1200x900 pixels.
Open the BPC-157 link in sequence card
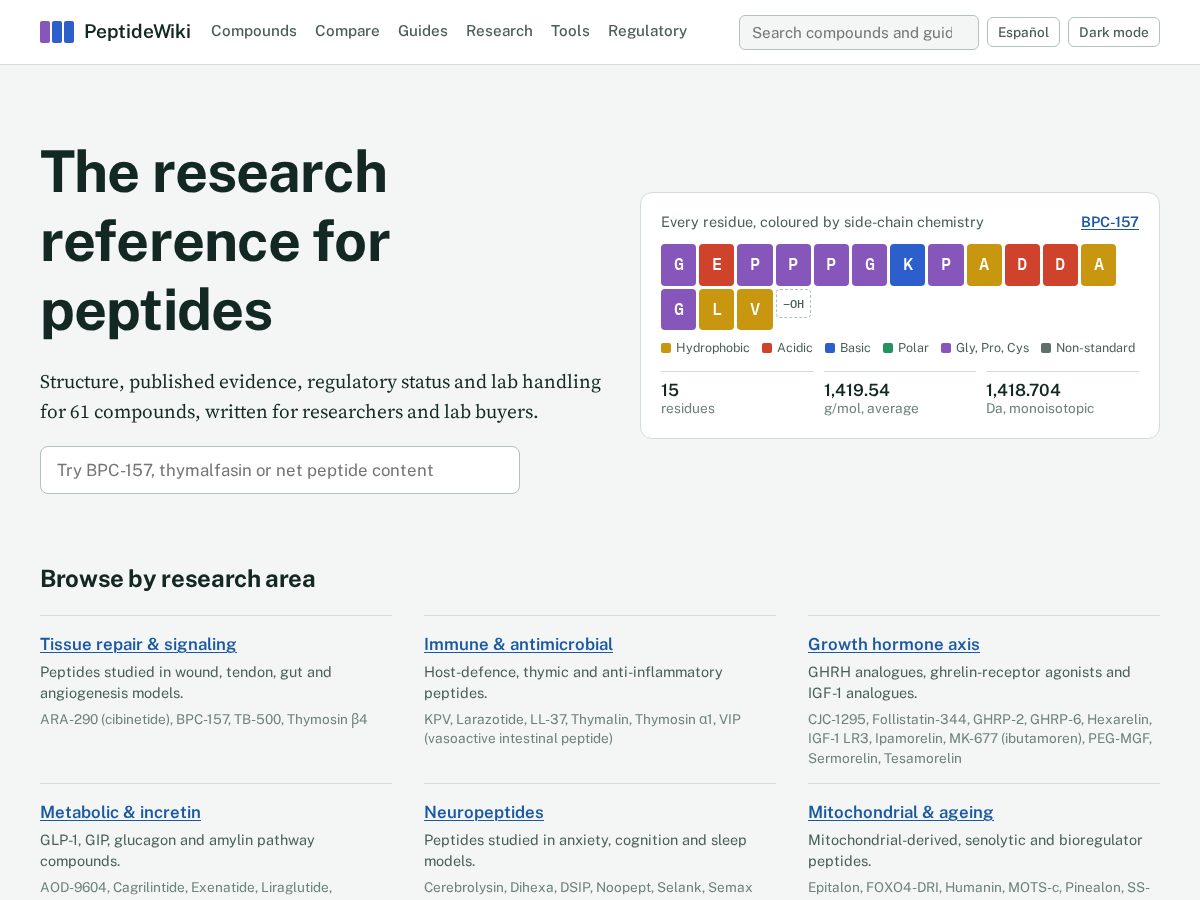pyautogui.click(x=1110, y=222)
